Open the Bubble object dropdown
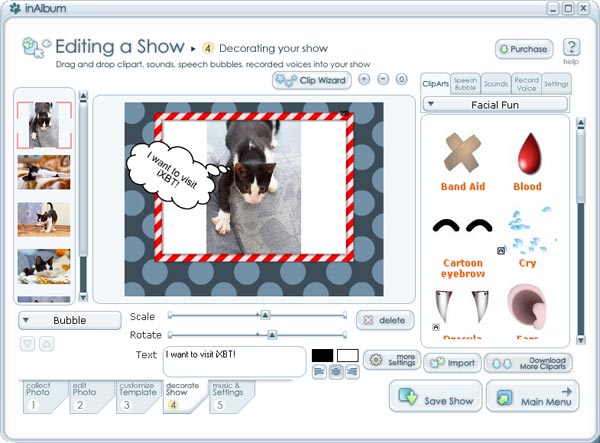600x443 pixels. tap(70, 320)
